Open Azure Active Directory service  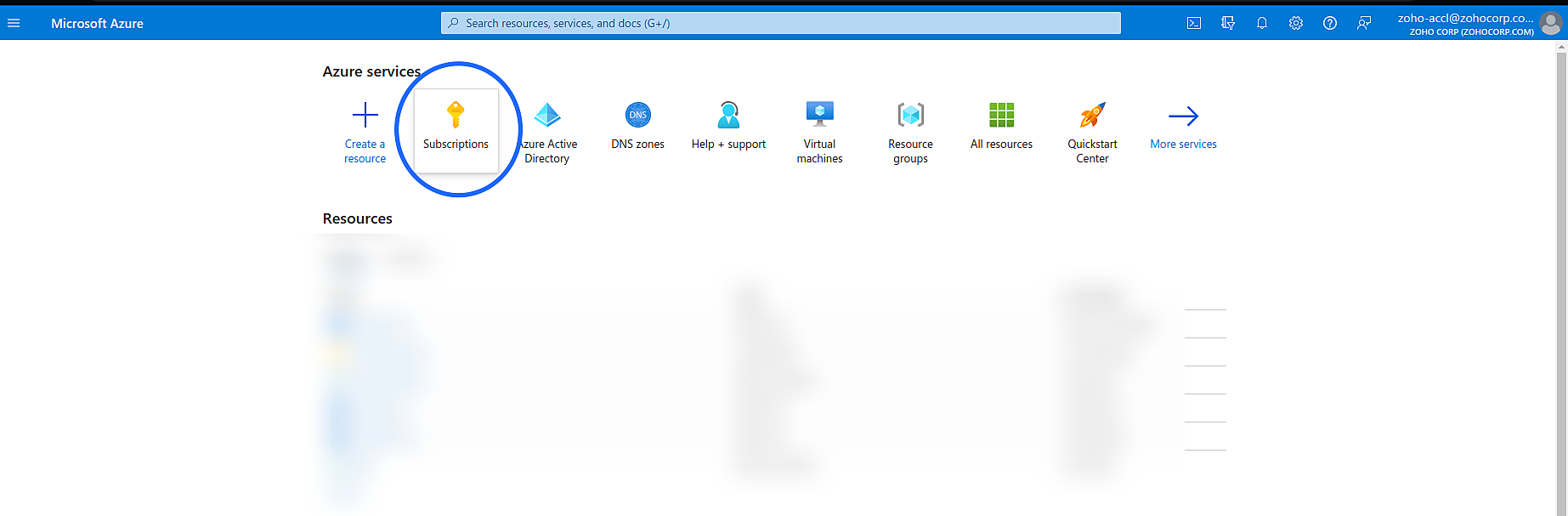coord(547,116)
